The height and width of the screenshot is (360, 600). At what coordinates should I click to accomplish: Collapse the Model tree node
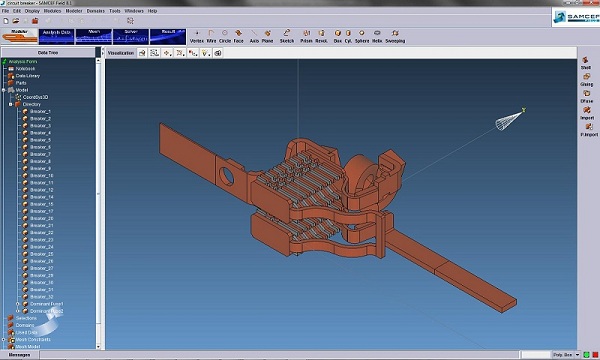tap(3, 90)
